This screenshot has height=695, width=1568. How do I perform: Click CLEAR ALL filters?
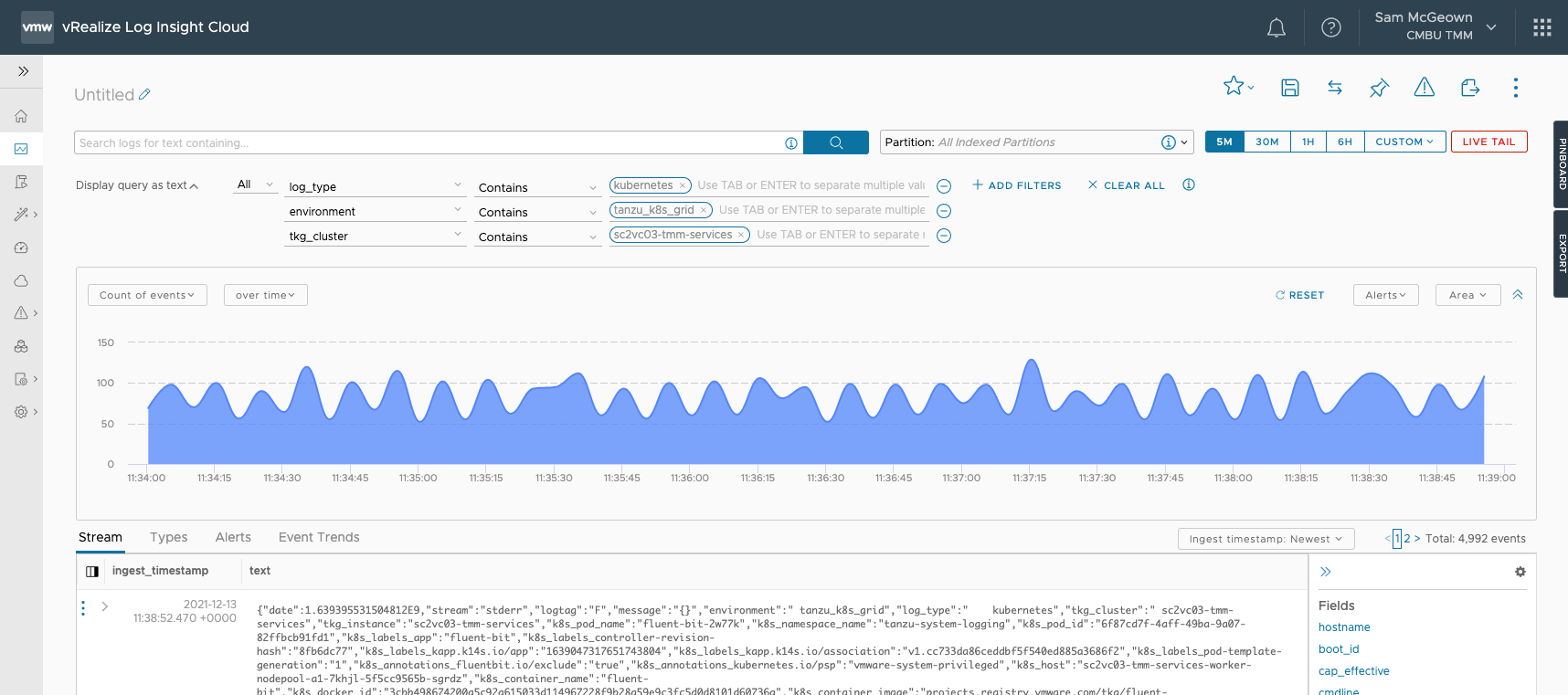(x=1127, y=185)
